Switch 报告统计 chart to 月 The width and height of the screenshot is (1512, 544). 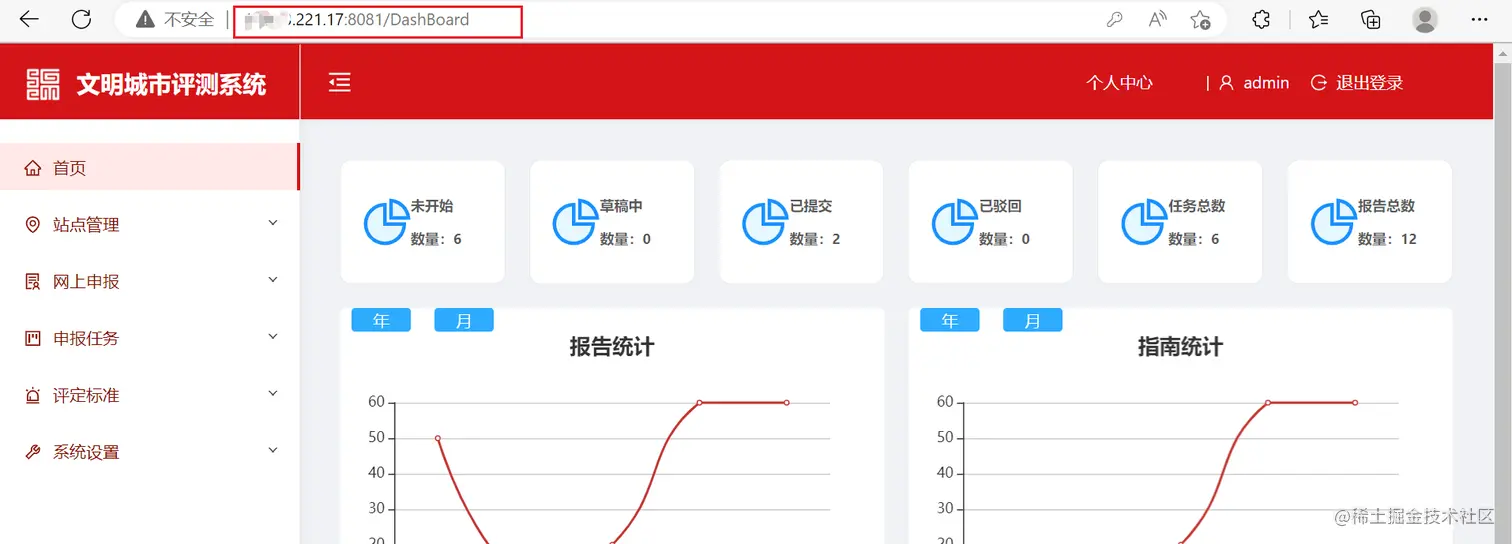tap(464, 320)
